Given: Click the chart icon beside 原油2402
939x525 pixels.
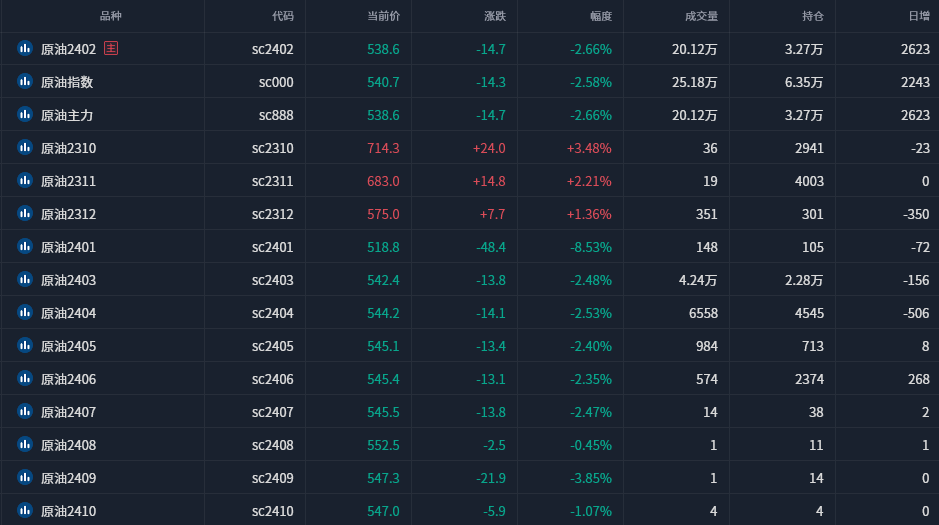Looking at the screenshot, I should (25, 49).
